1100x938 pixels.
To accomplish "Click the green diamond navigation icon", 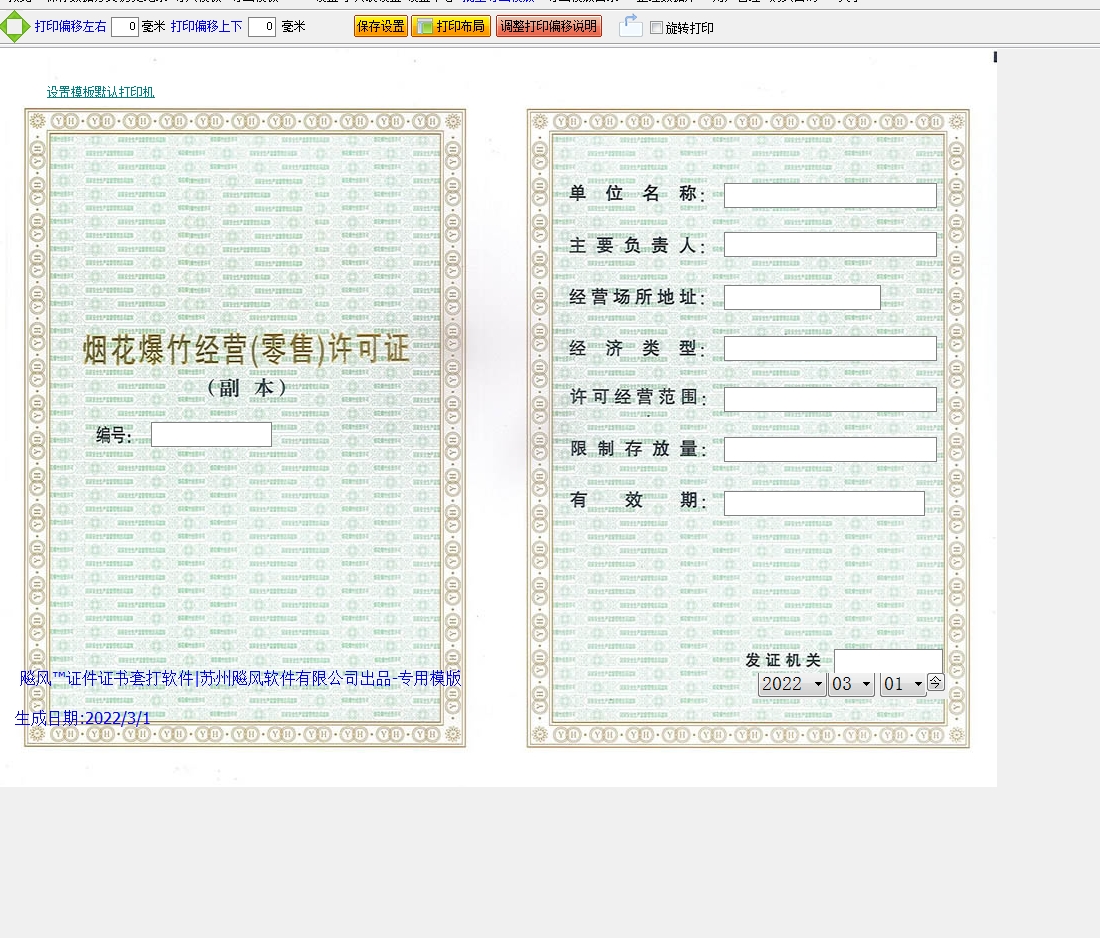I will point(14,27).
